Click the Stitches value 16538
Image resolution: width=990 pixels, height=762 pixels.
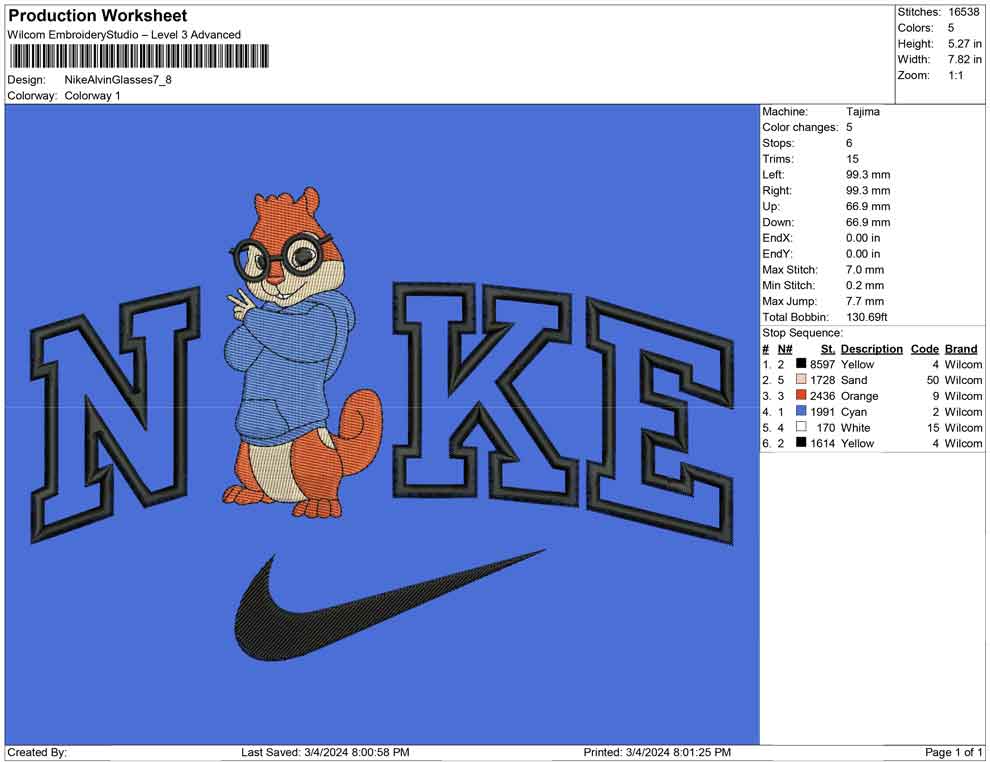click(x=963, y=12)
